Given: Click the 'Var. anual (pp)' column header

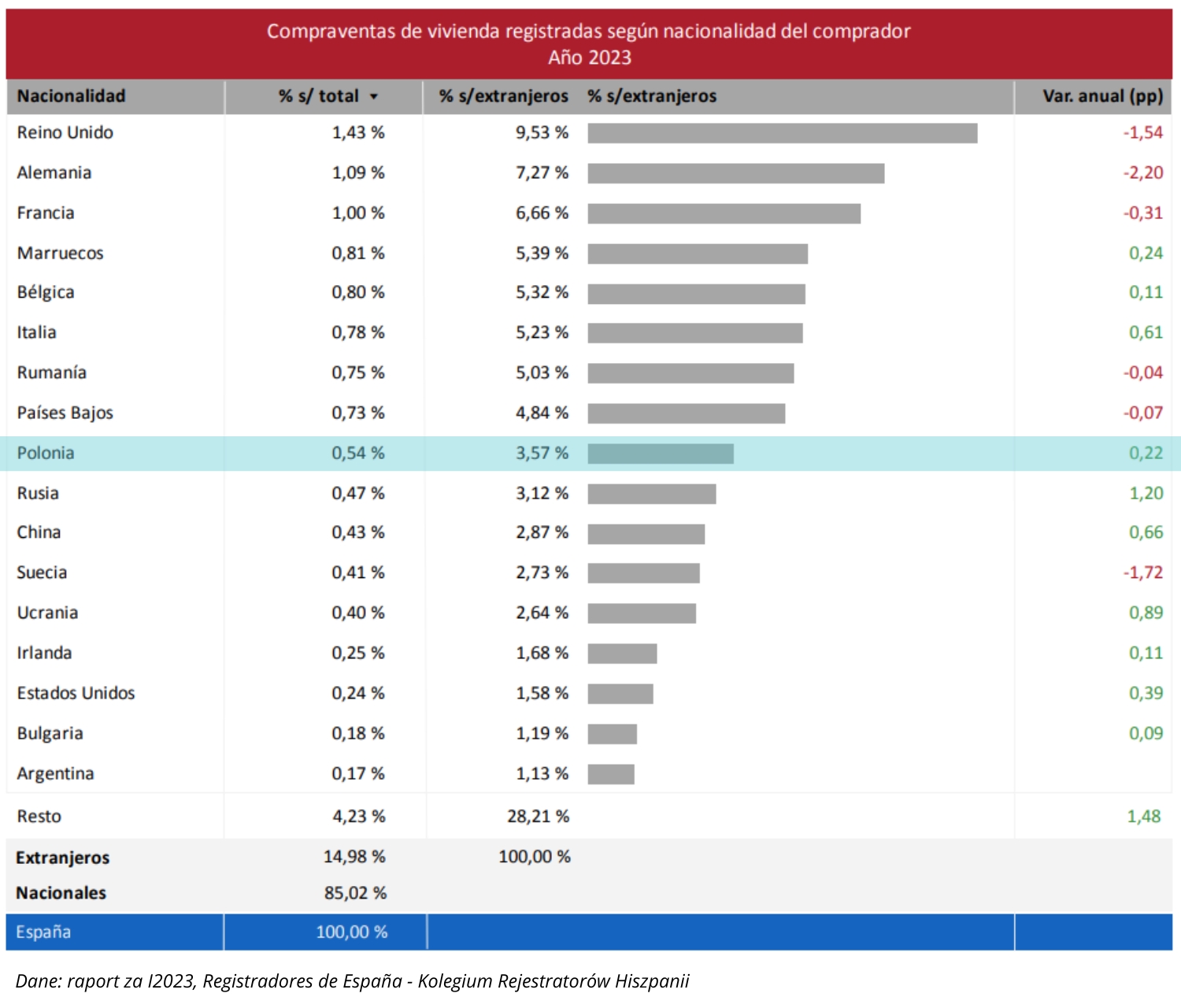Looking at the screenshot, I should 1101,96.
